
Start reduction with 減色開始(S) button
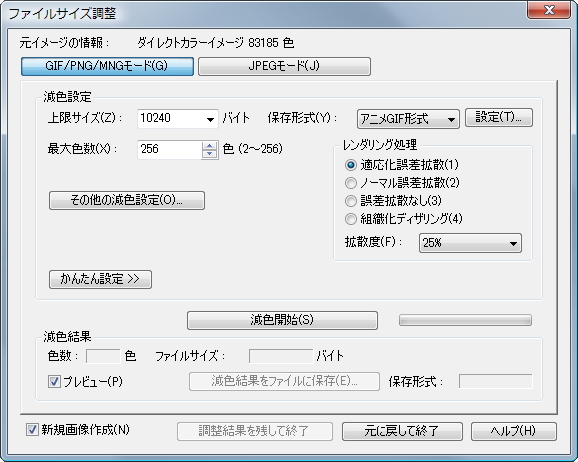click(282, 320)
